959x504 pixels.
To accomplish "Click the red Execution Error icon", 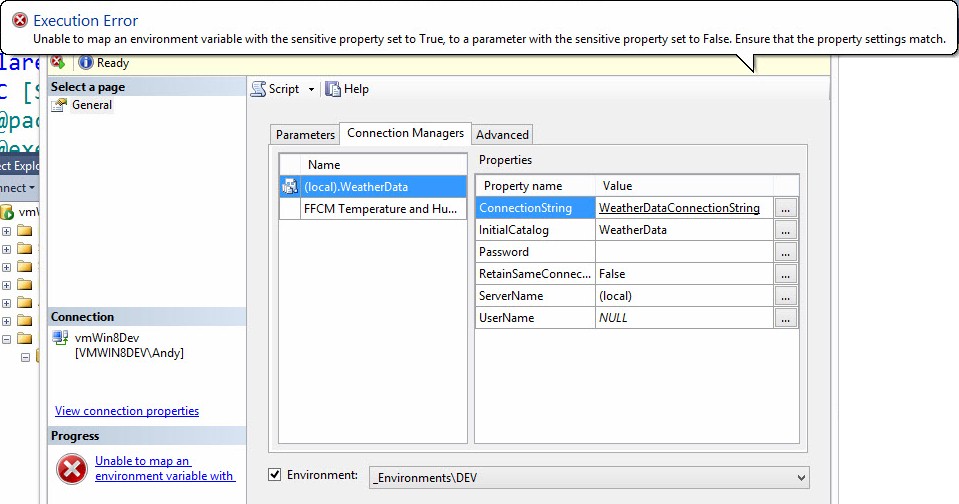I will (19, 20).
